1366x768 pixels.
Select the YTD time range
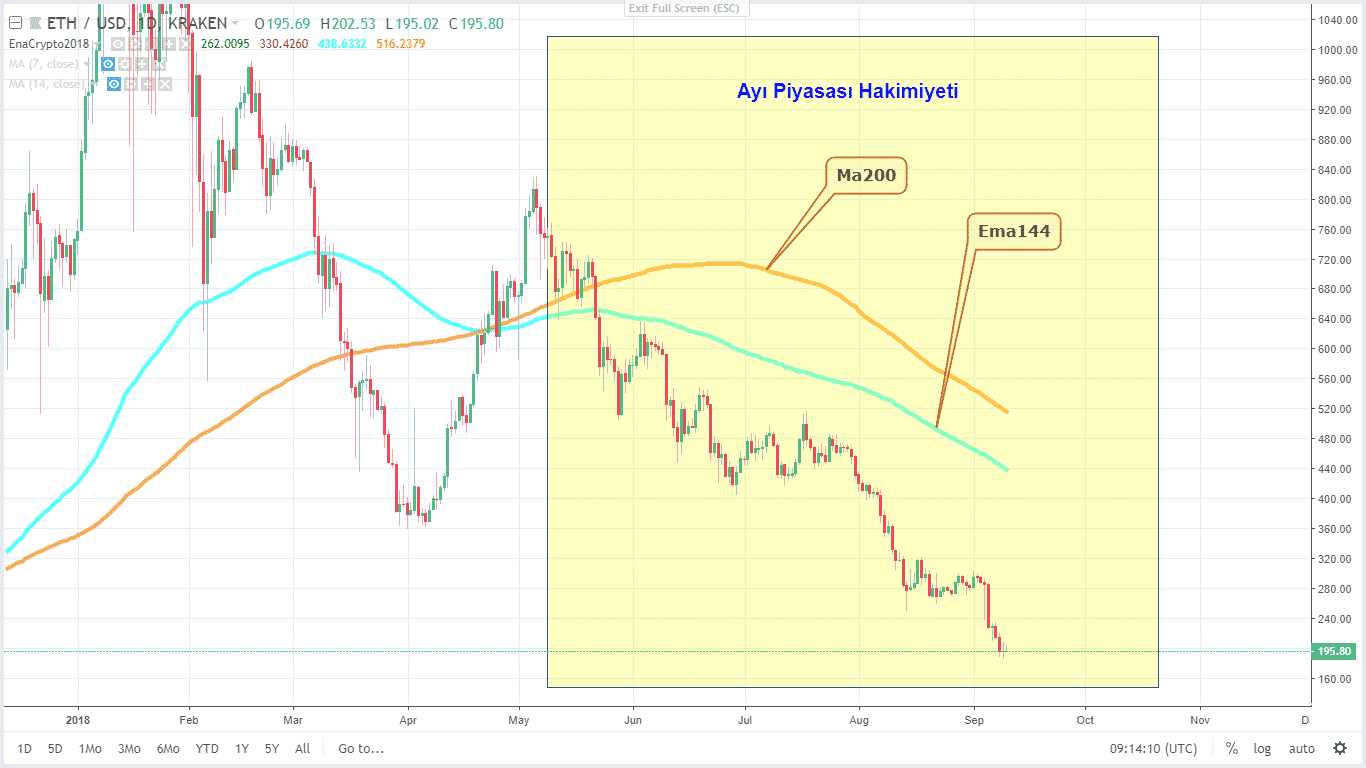pos(207,748)
